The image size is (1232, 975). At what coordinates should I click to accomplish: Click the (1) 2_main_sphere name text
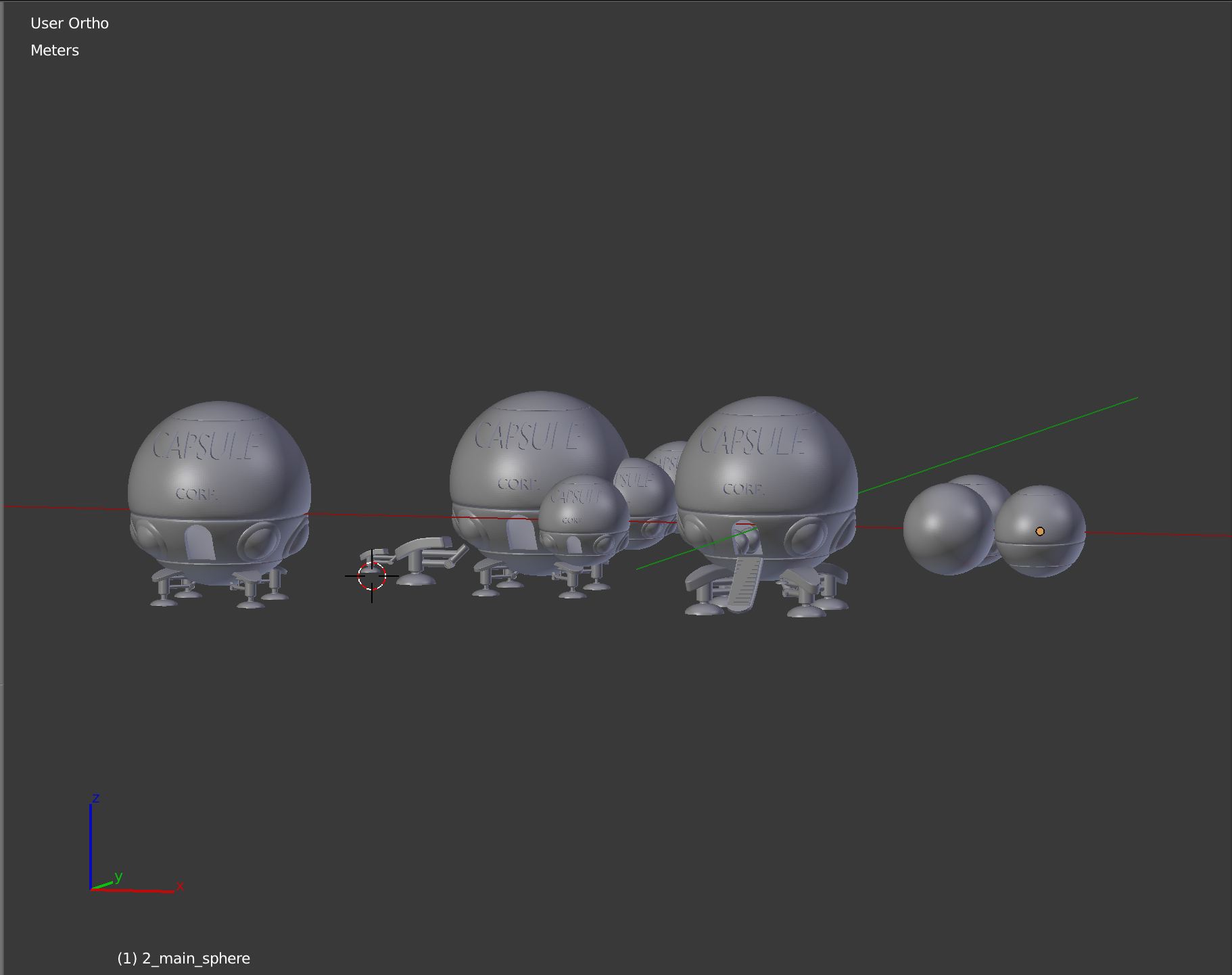(183, 958)
